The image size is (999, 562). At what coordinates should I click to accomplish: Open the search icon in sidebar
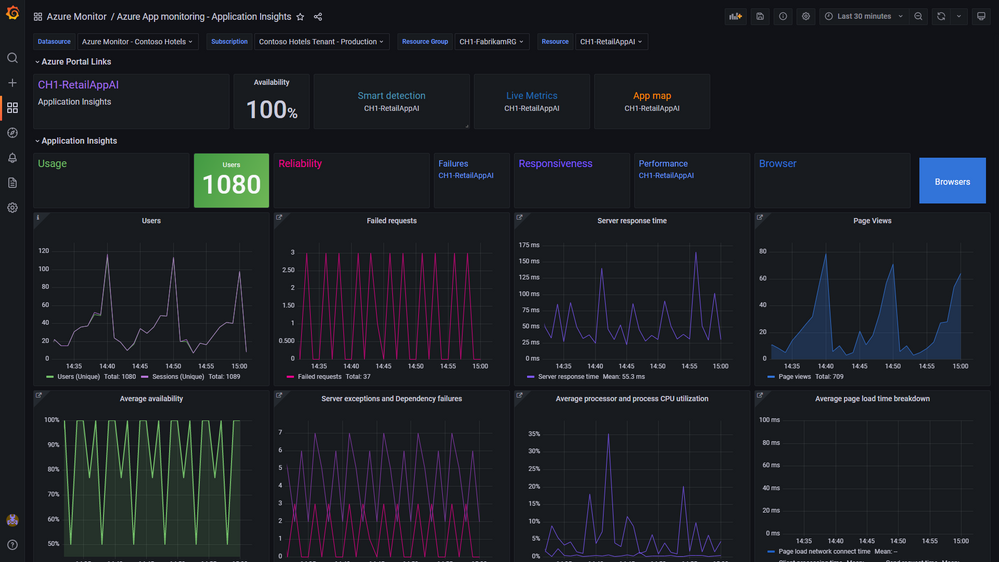tap(12, 58)
